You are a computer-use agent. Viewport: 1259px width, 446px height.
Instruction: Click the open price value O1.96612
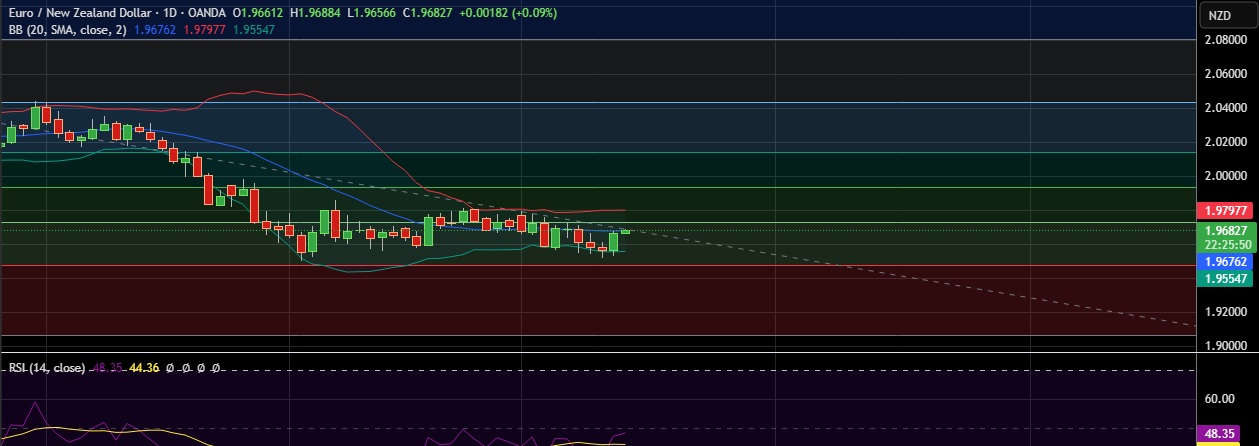[259, 13]
